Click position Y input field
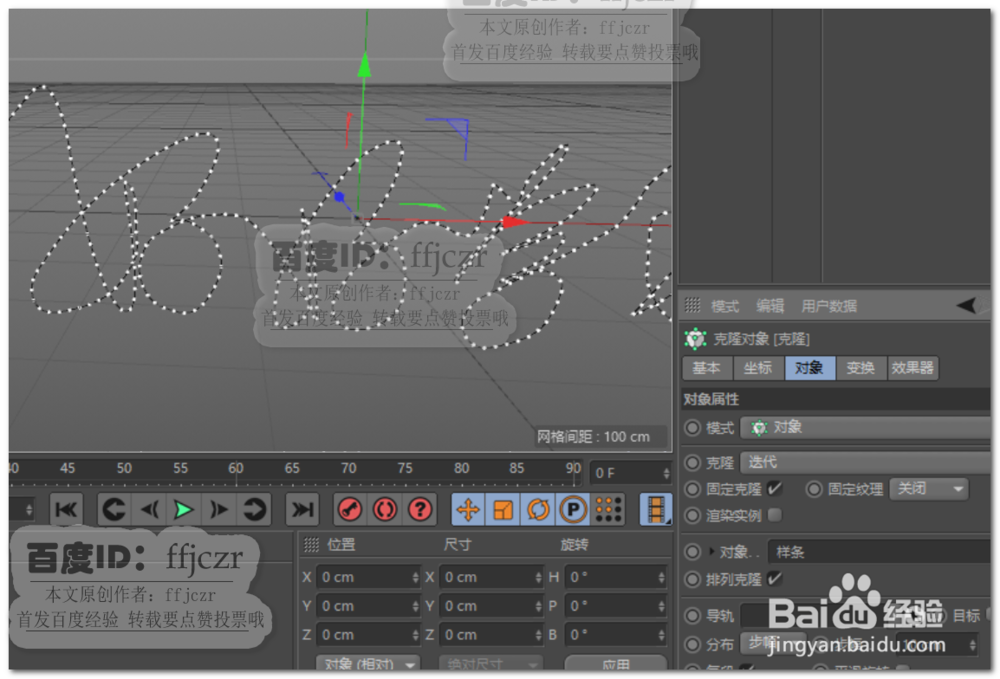The image size is (1000, 679). (368, 606)
